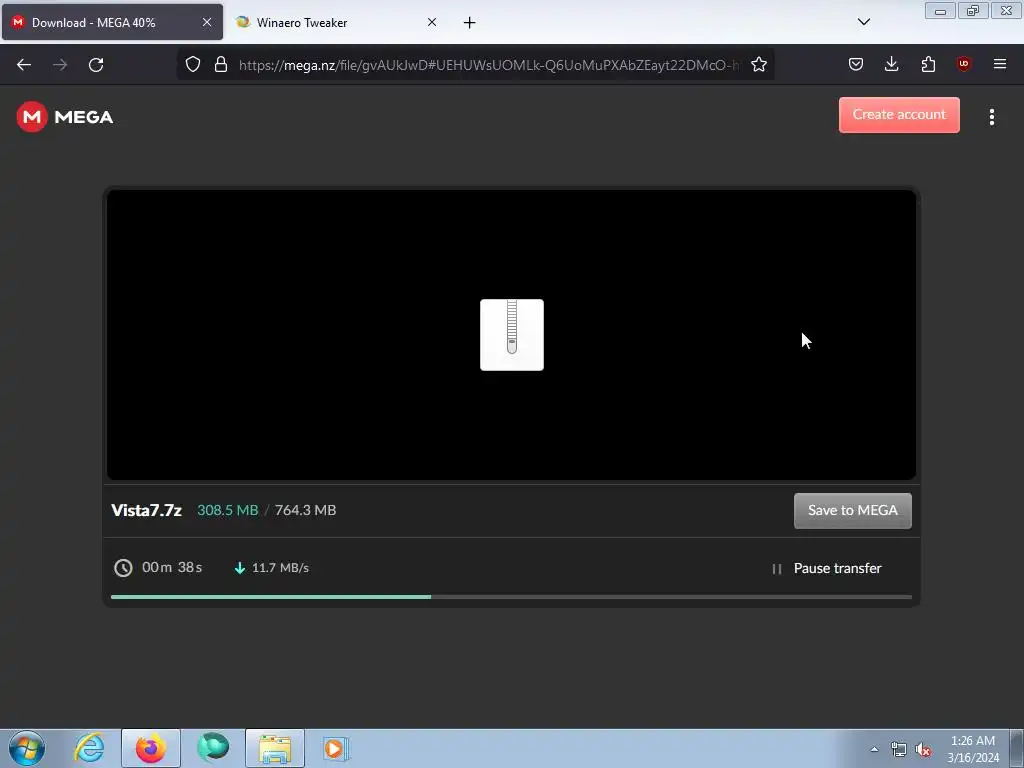Open Save to Pocket icon

point(856,64)
